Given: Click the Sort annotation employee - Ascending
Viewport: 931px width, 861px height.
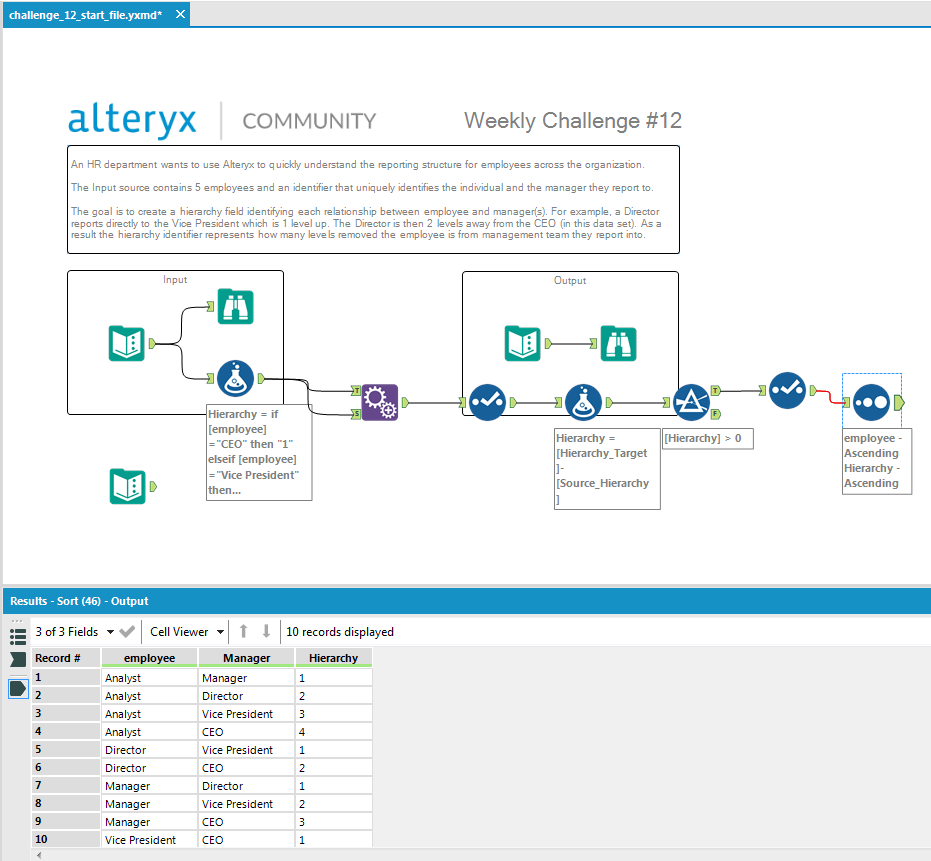Looking at the screenshot, I should [x=876, y=460].
